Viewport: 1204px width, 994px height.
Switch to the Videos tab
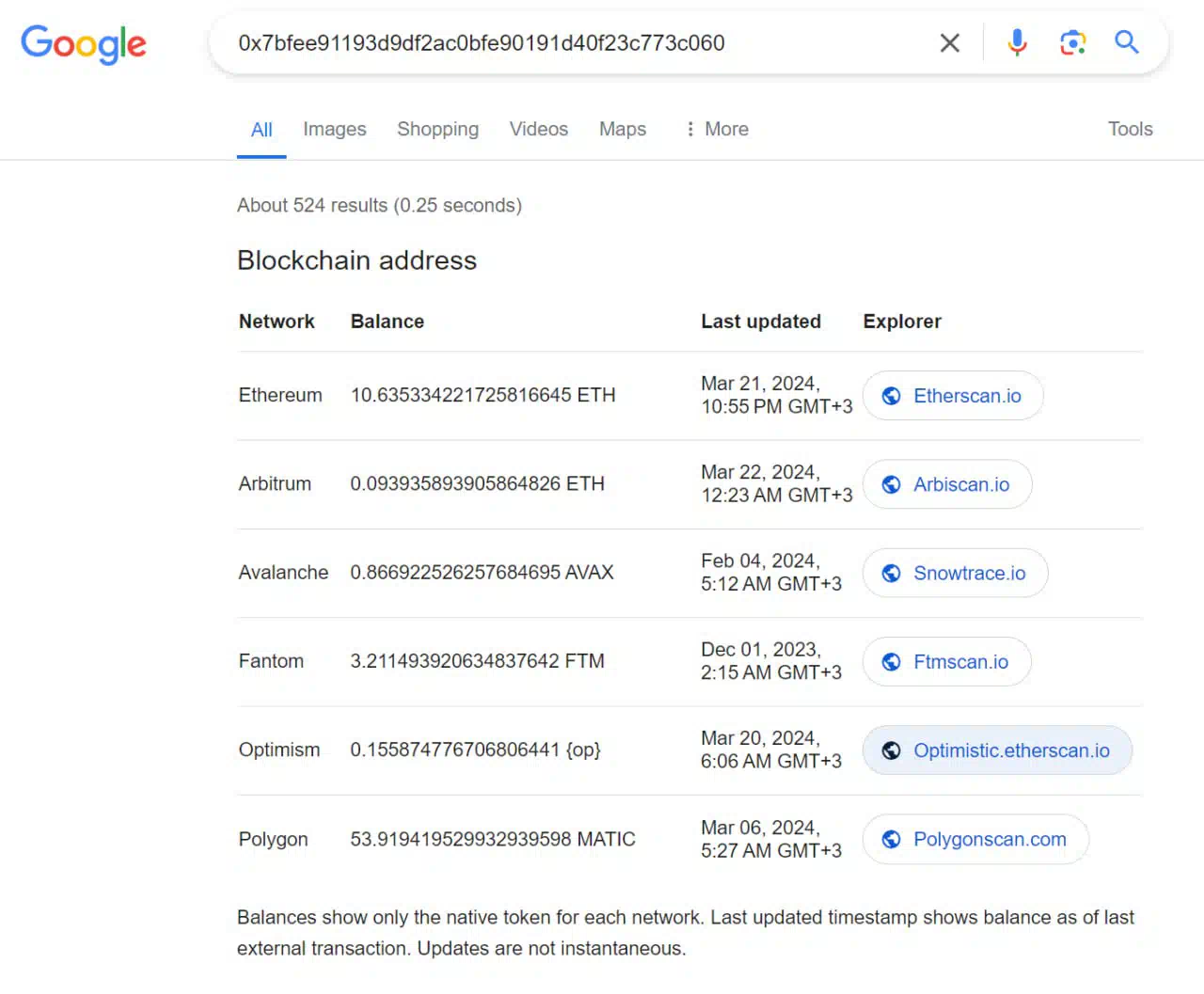539,129
